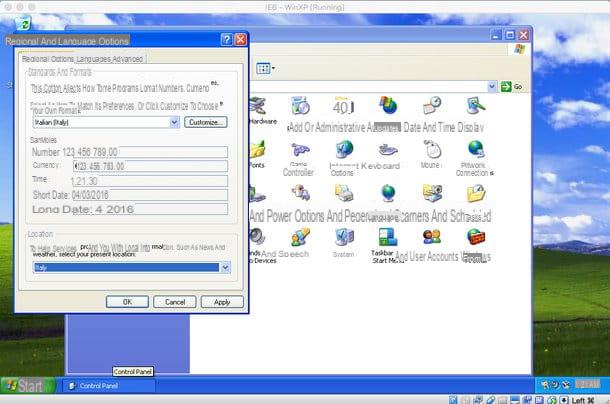Click the Customize button

pos(206,122)
